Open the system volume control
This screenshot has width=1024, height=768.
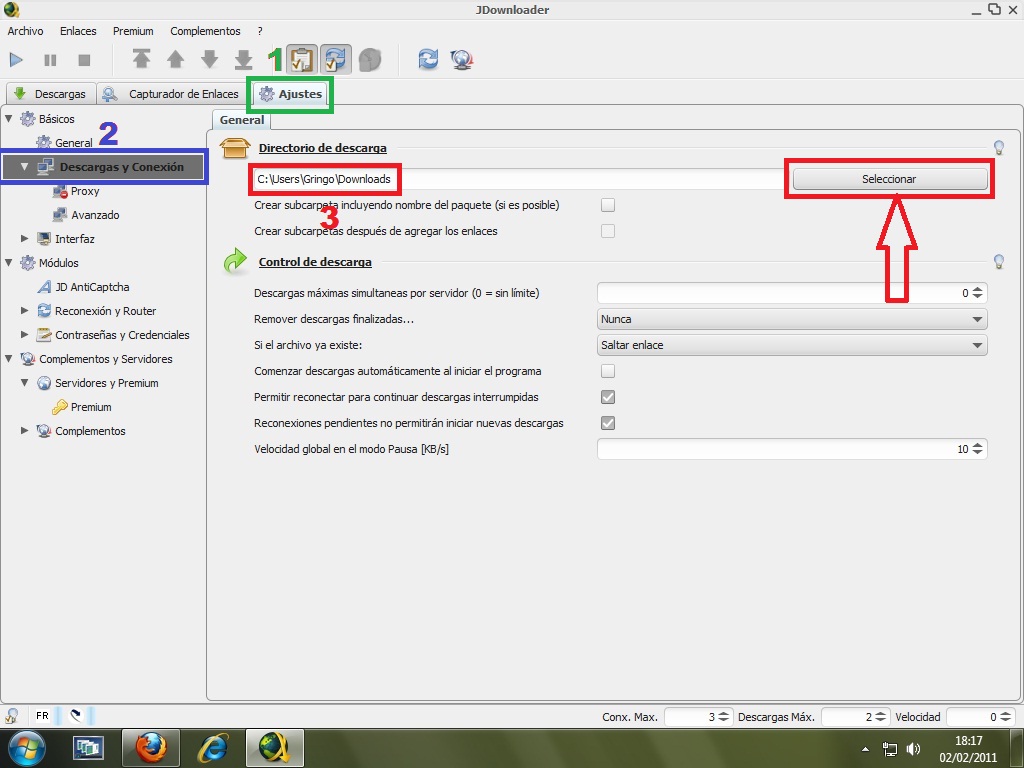[x=914, y=749]
